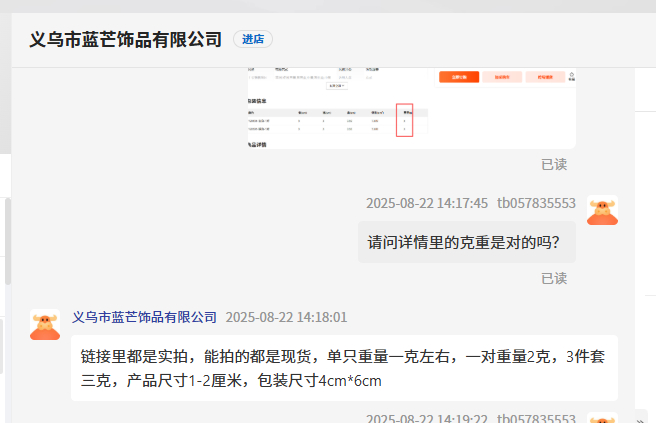This screenshot has width=656, height=423.
Task: Click the timestamp 2025-08-22 14:18:01
Action: coord(286,317)
